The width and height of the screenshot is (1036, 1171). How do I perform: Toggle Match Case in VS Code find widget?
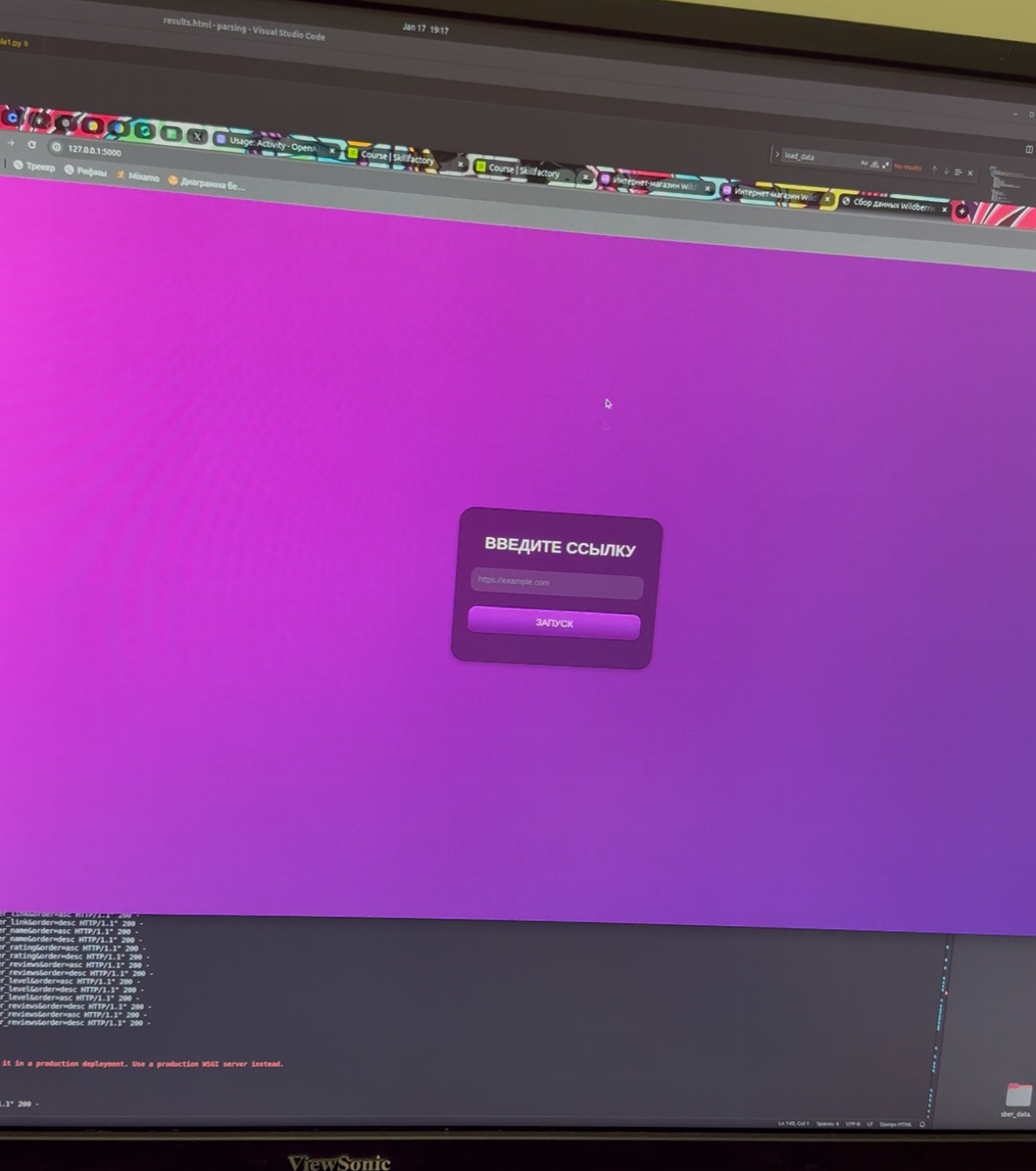coord(864,163)
